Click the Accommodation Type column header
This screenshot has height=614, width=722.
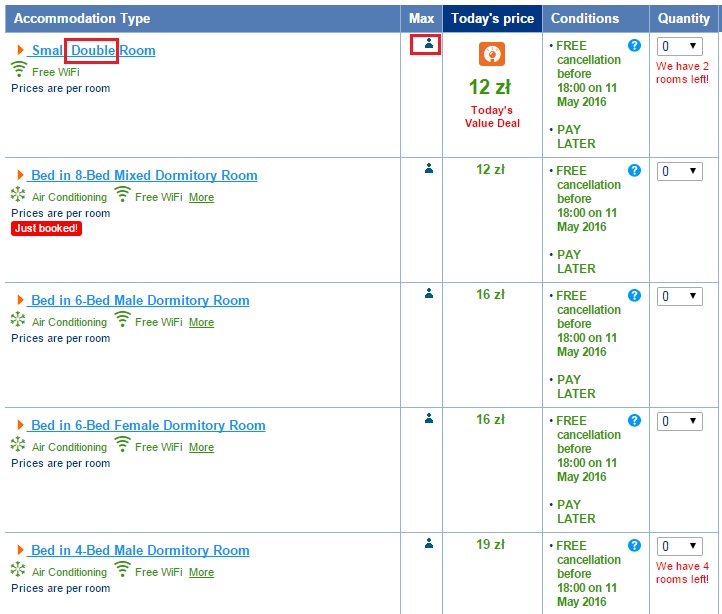click(x=203, y=18)
